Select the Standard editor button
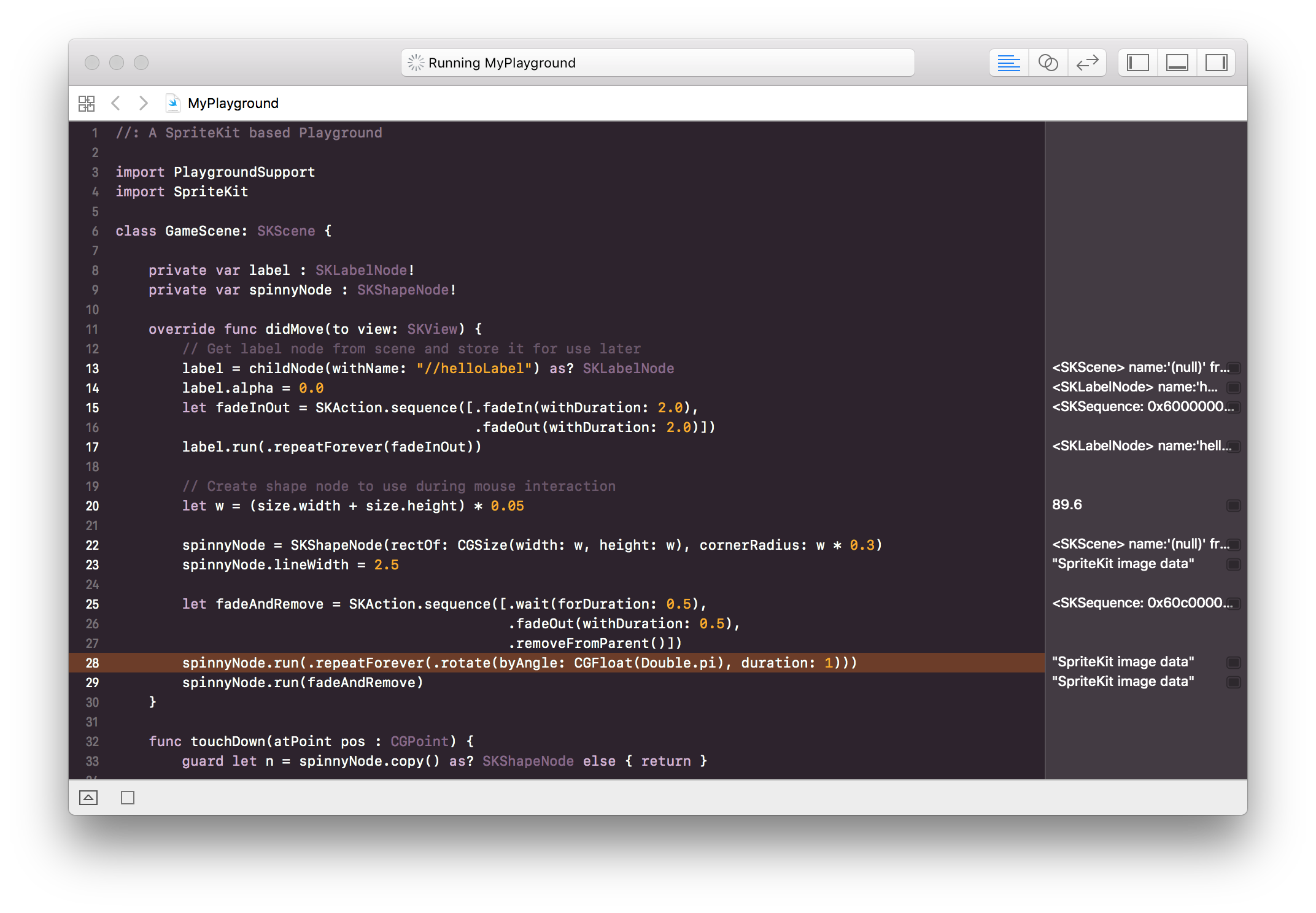Screen dimensions: 1316x913 1008,63
